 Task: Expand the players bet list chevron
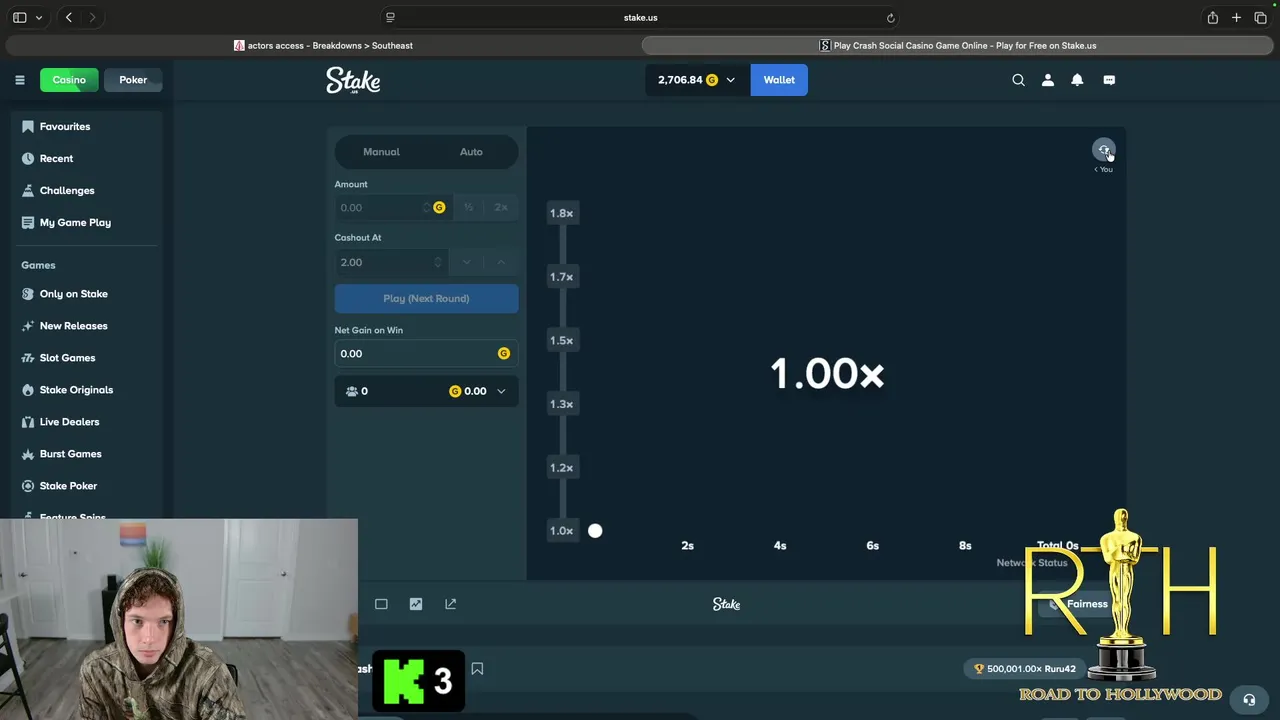click(501, 392)
